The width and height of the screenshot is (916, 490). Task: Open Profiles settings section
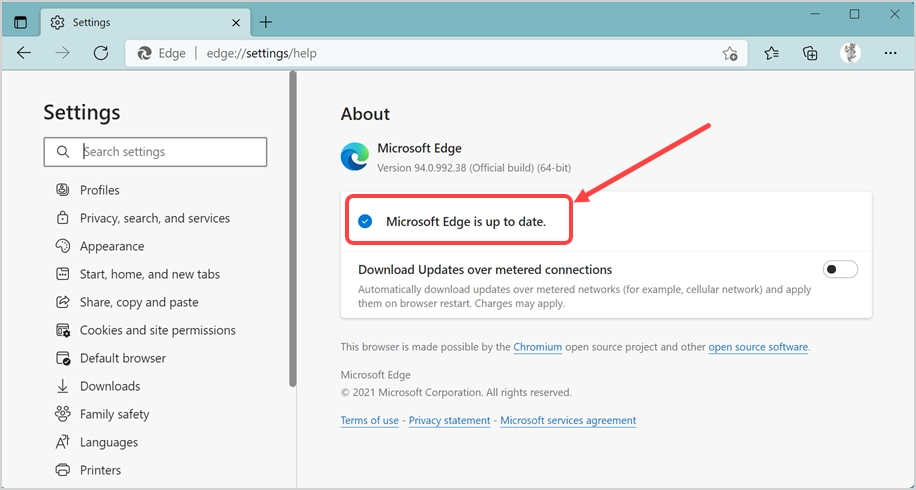99,190
